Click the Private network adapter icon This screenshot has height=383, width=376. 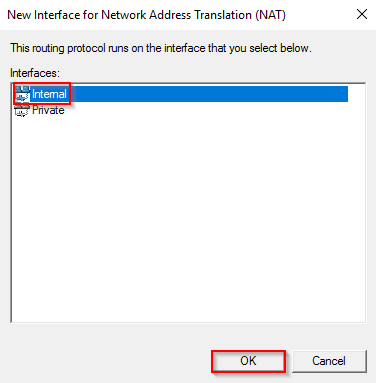pyautogui.click(x=22, y=110)
